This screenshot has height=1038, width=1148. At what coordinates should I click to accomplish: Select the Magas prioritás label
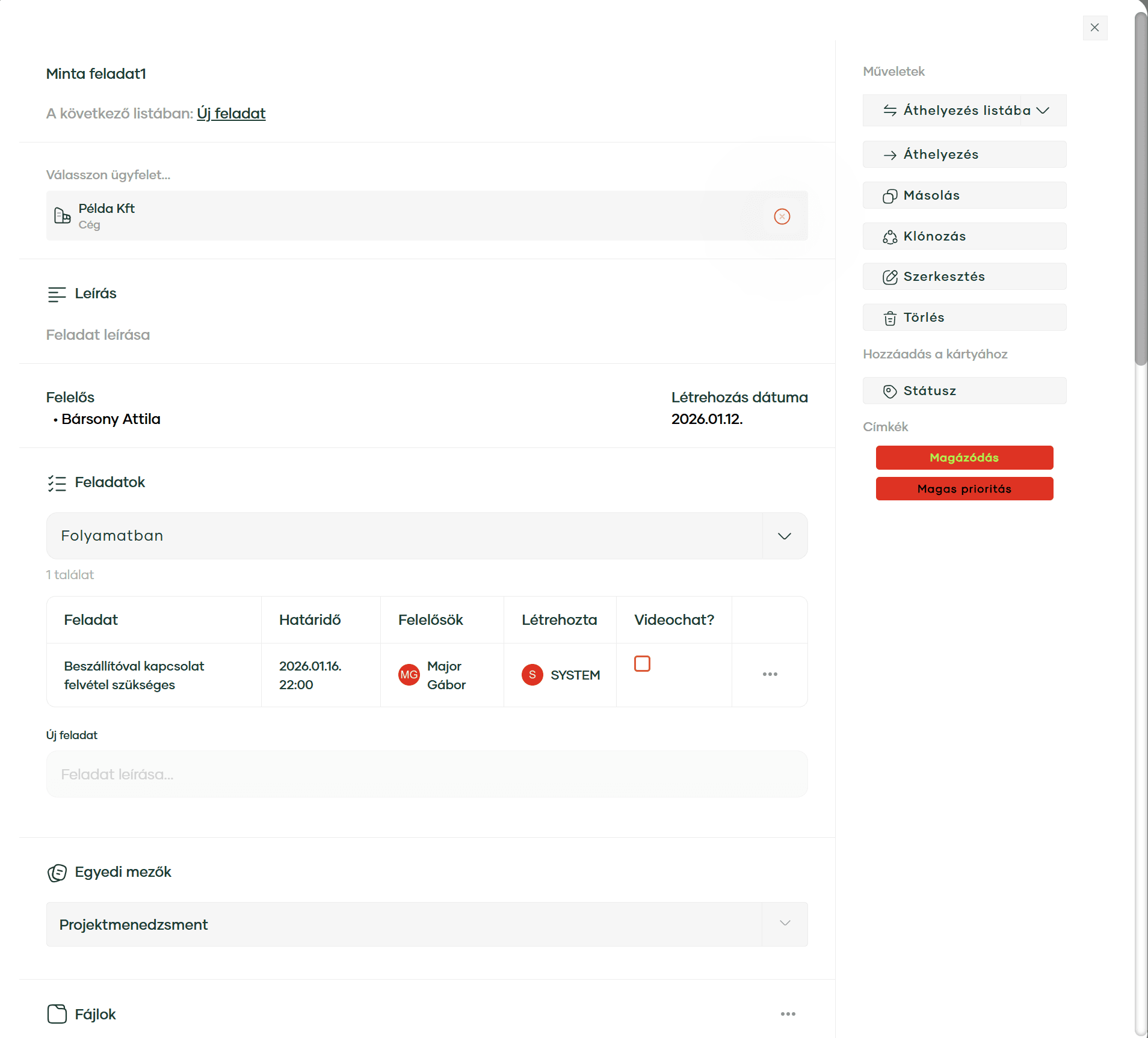coord(964,489)
